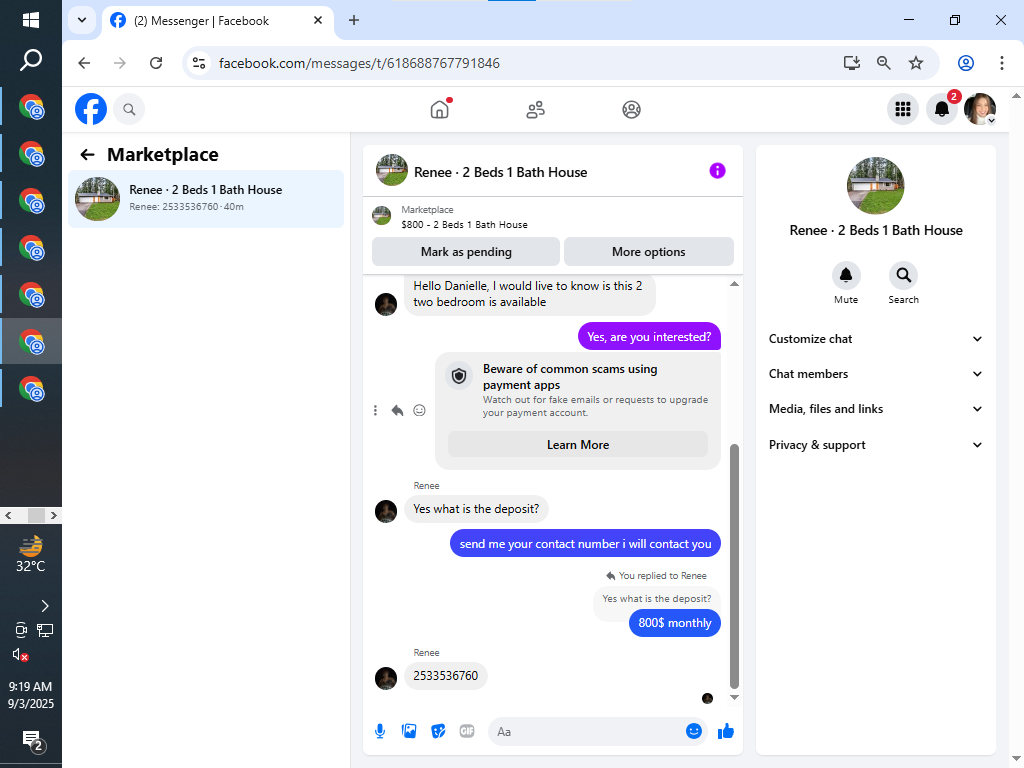The width and height of the screenshot is (1024, 768).
Task: Go back from Marketplace using arrow
Action: click(x=88, y=155)
